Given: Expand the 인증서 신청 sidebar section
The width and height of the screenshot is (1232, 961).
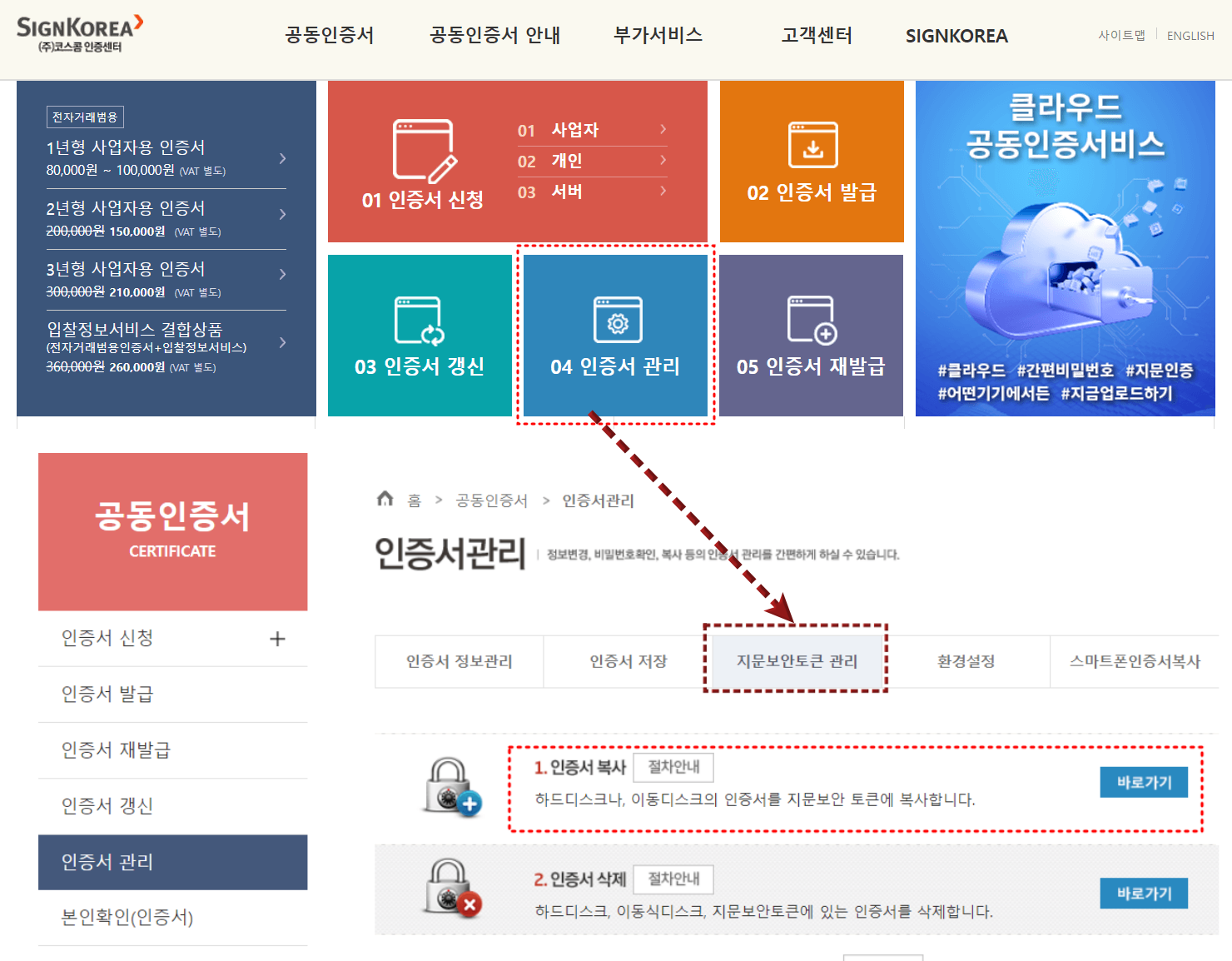Looking at the screenshot, I should pos(277,638).
